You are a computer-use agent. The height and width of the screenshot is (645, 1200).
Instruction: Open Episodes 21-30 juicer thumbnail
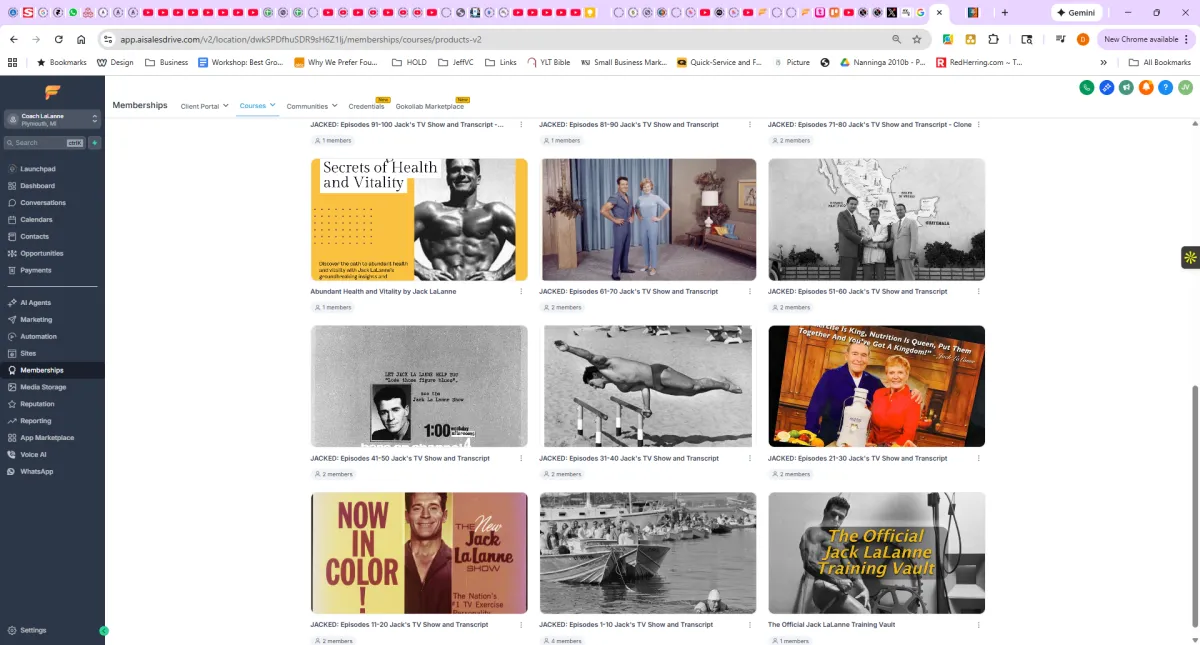coord(877,386)
